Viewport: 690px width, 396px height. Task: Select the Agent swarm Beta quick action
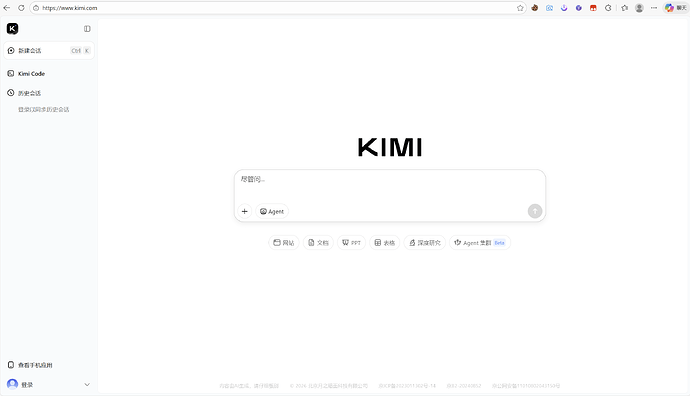point(480,242)
